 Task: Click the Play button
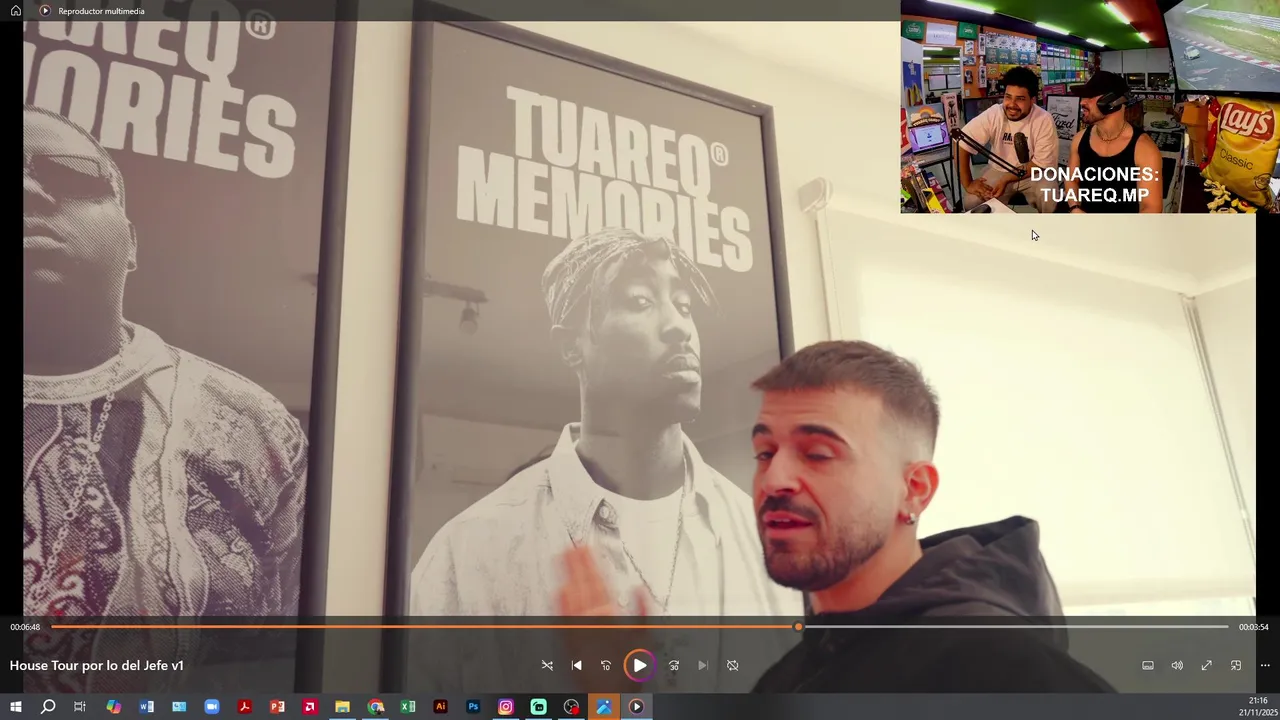click(639, 665)
